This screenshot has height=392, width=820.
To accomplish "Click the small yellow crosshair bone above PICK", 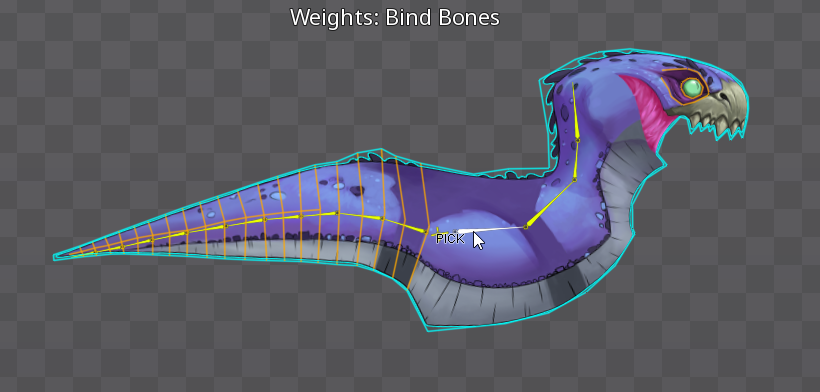I will [438, 232].
